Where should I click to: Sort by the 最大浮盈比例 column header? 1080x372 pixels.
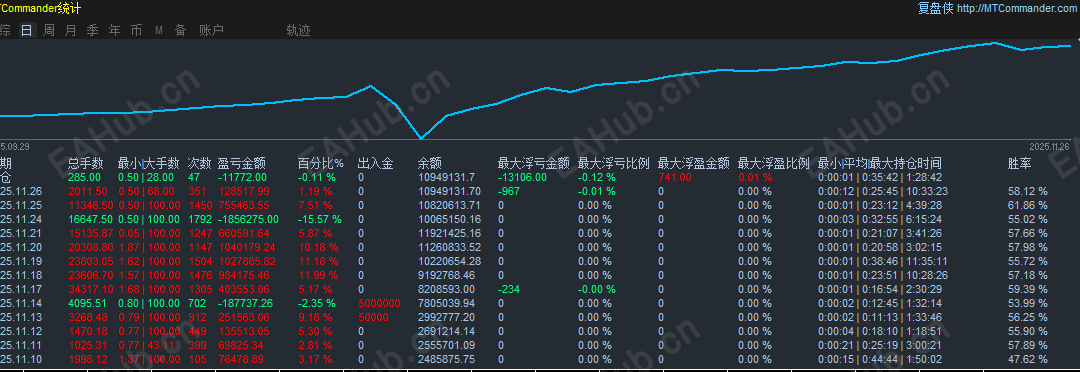[773, 163]
